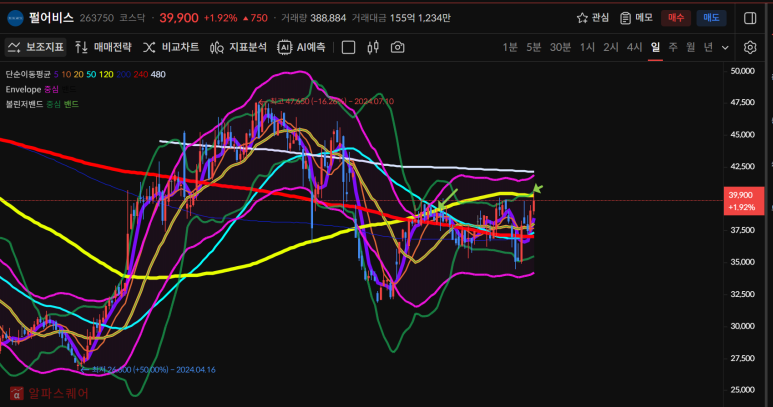Toggle the 200-period moving average

124,74
